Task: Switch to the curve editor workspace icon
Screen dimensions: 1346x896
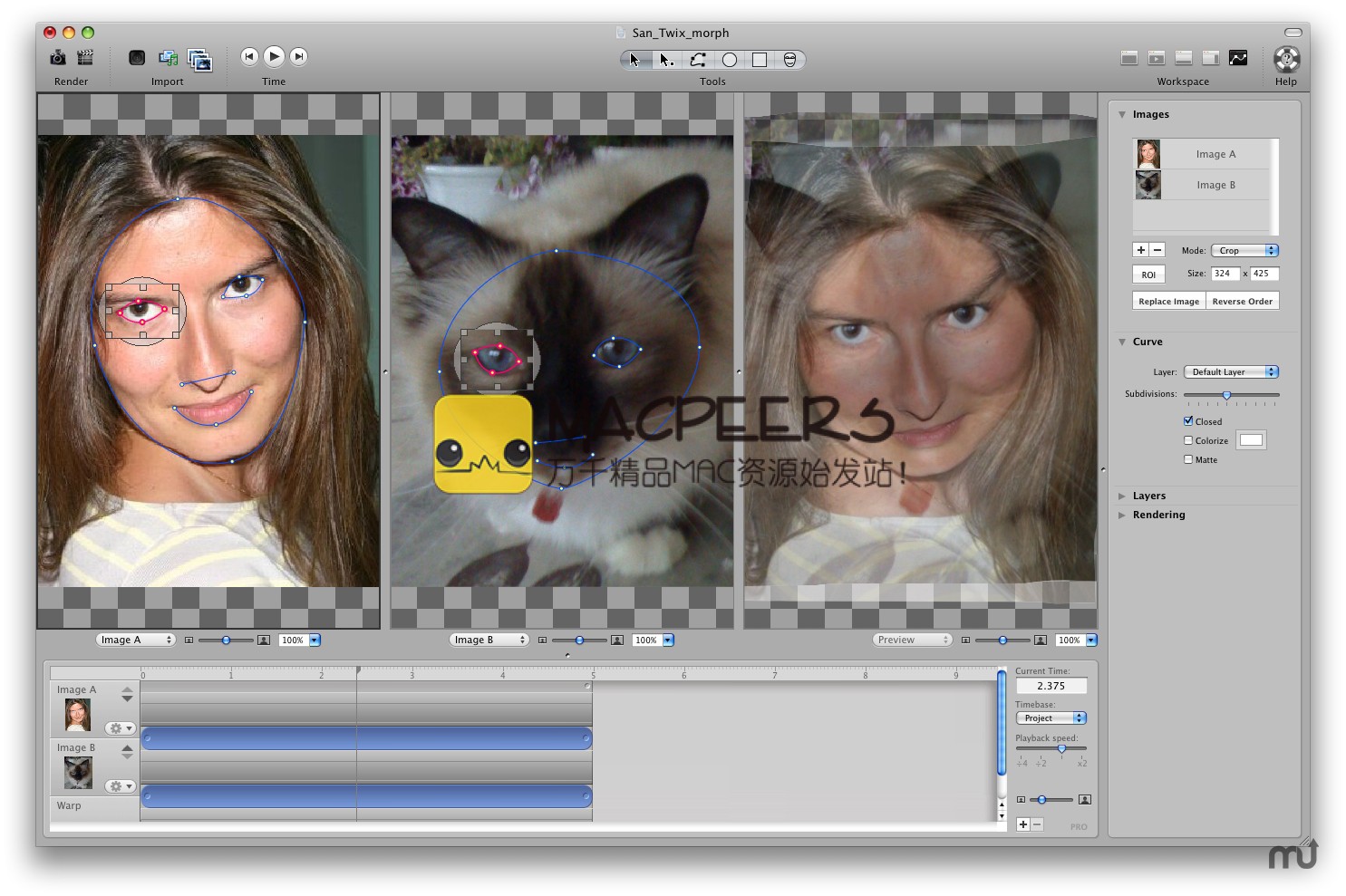Action: tap(1238, 58)
